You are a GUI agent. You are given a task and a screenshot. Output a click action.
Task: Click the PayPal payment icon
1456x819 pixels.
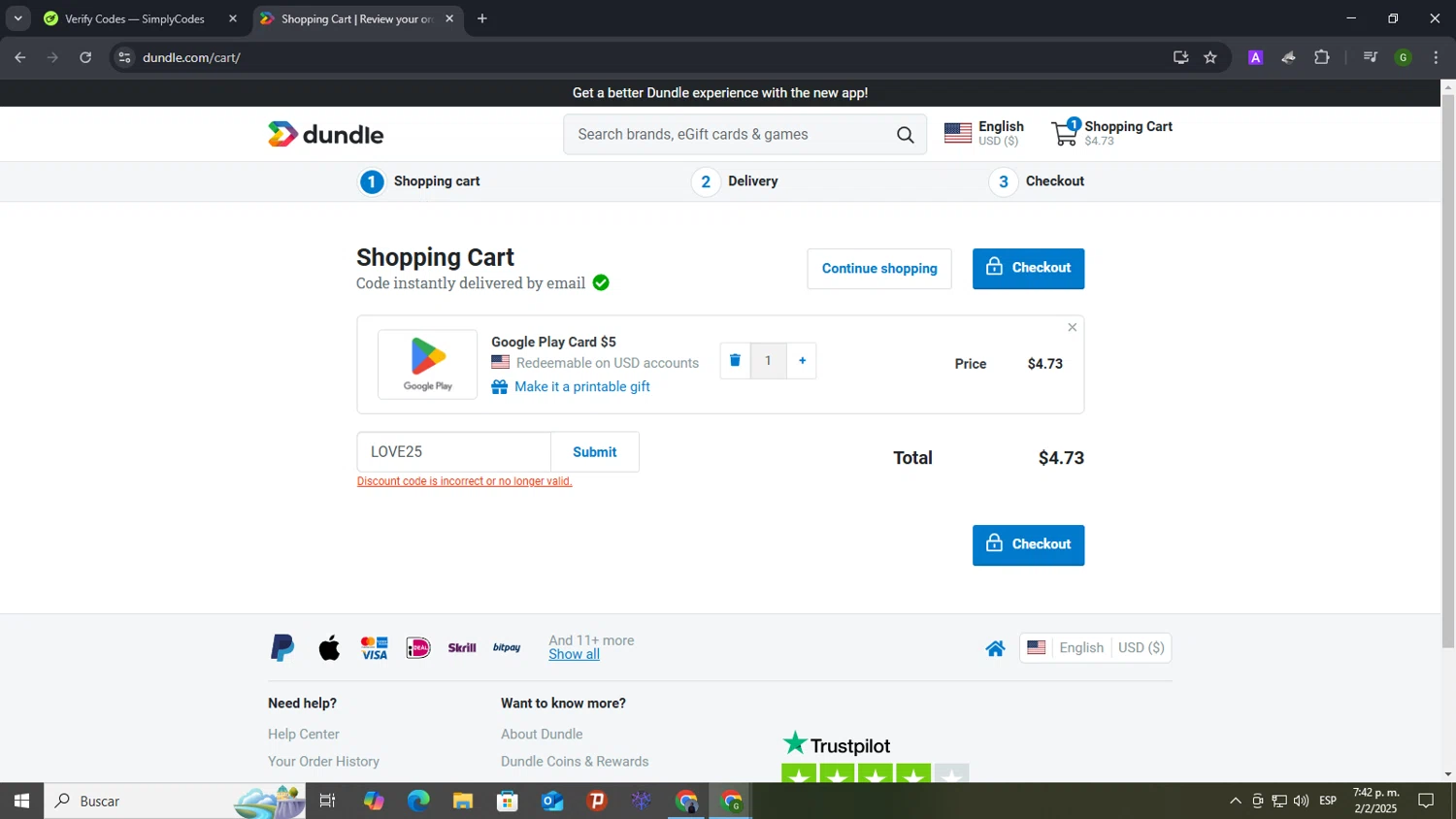point(282,647)
